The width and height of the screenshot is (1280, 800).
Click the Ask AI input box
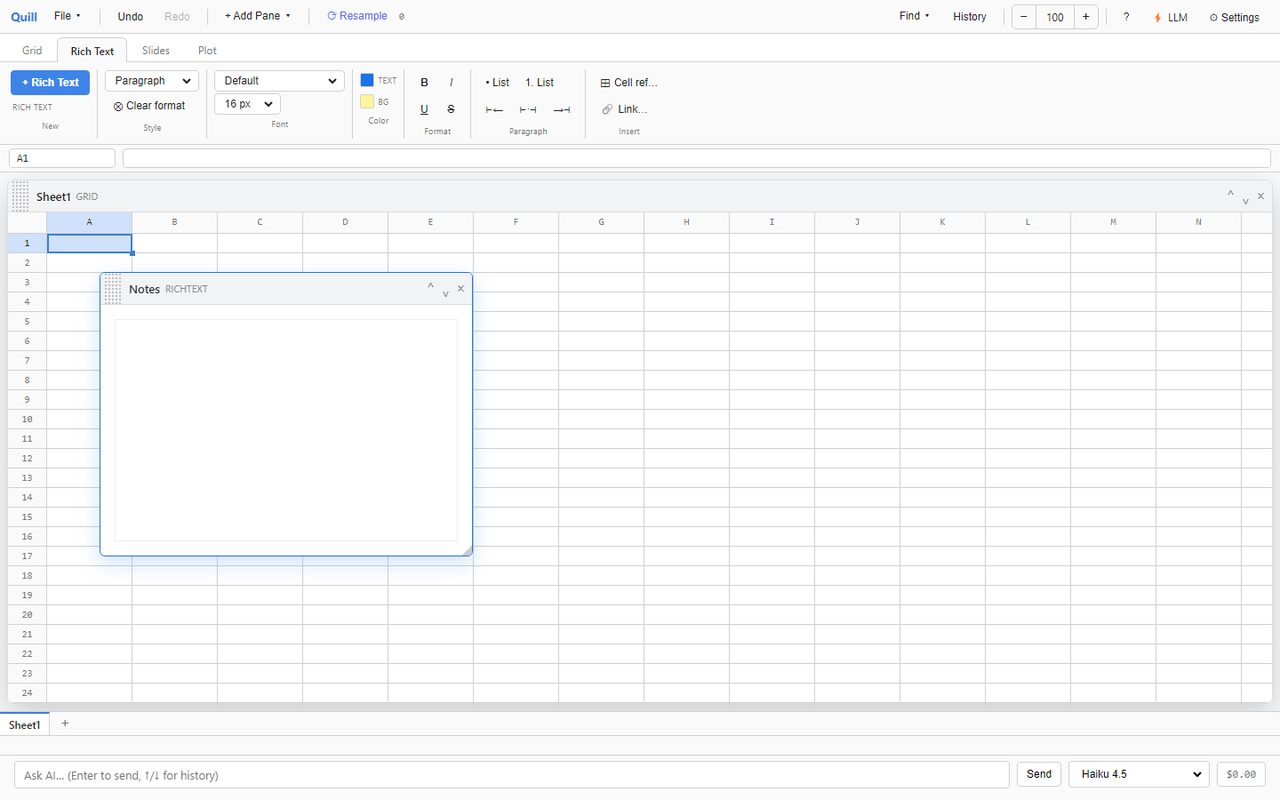click(511, 775)
